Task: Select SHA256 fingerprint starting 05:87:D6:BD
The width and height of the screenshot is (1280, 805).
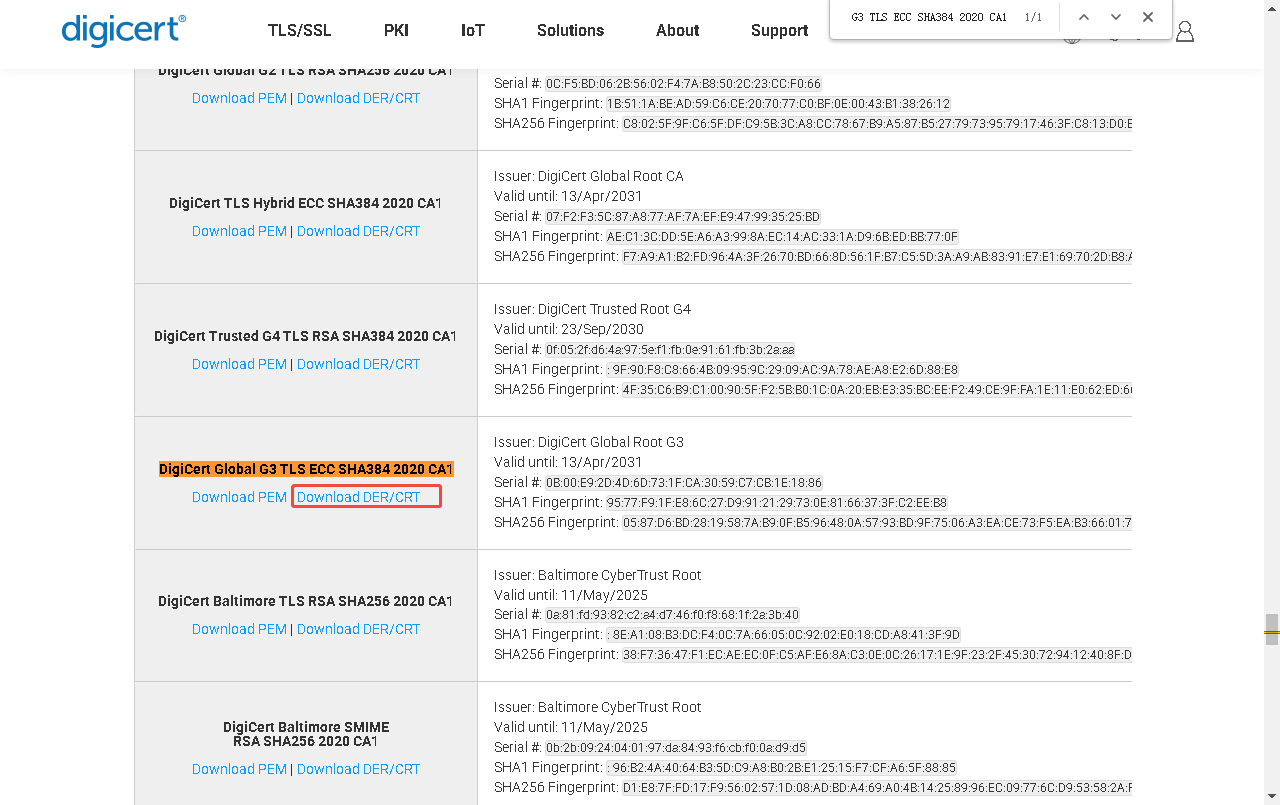Action: pyautogui.click(x=877, y=522)
